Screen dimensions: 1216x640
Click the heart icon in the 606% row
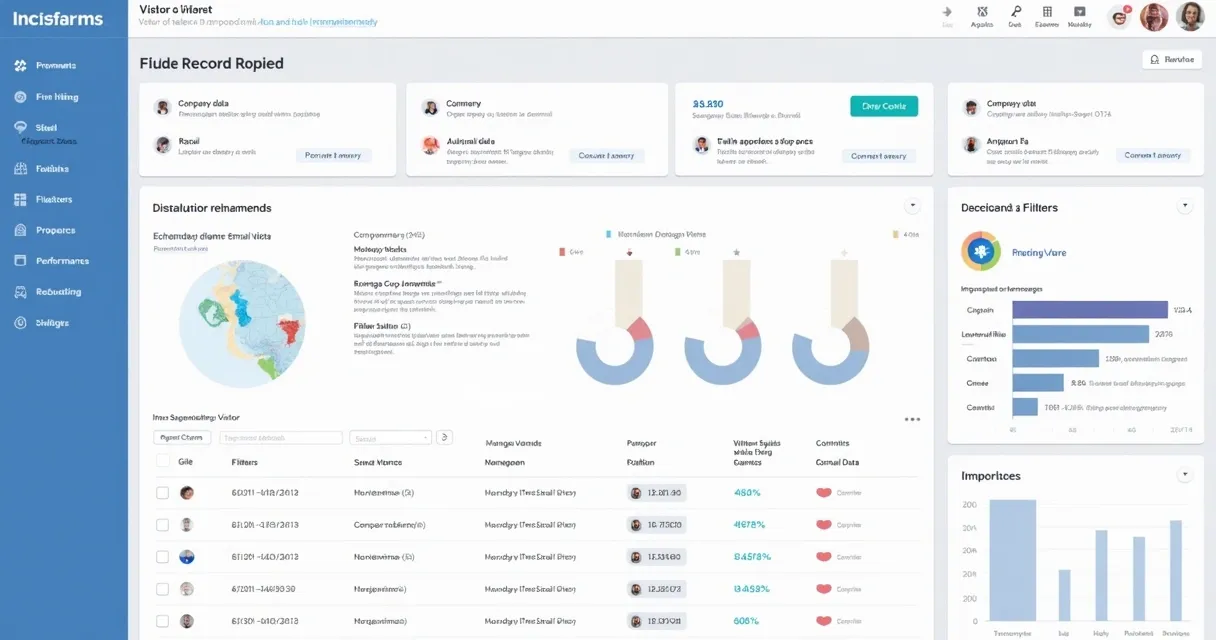[824, 621]
